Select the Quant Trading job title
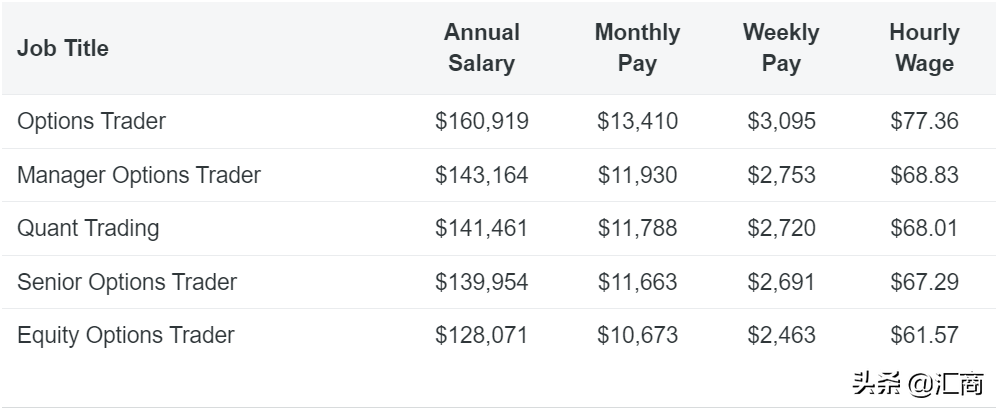Screen dimensions: 996x408 88,228
